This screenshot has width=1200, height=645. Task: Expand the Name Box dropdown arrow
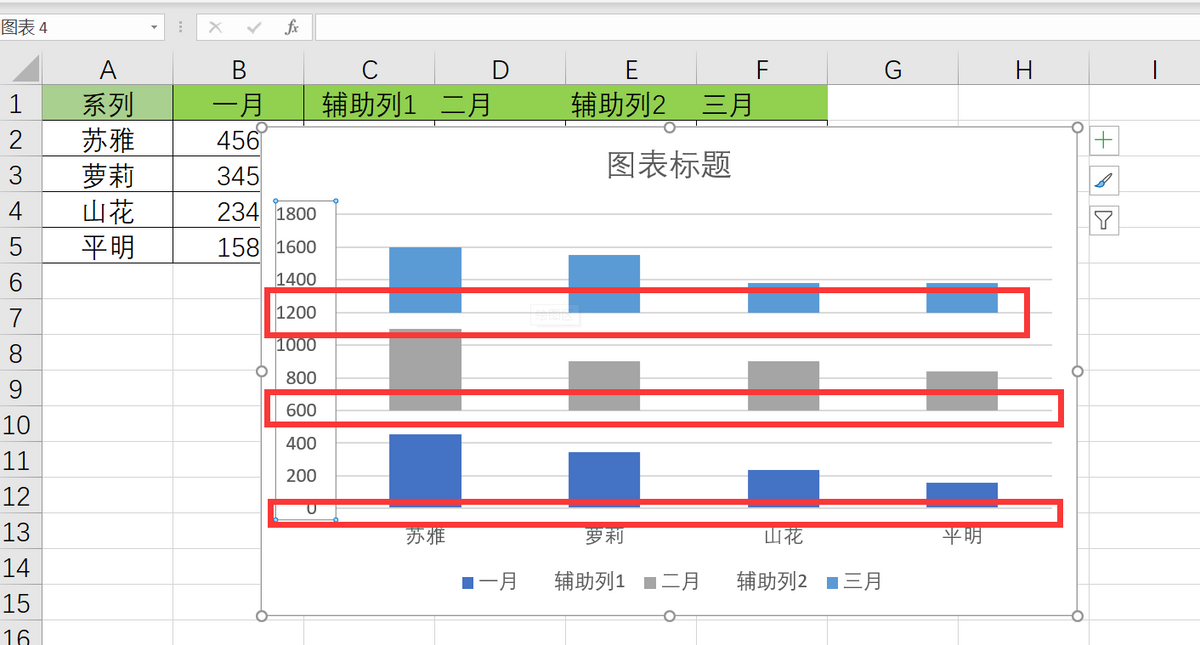tap(154, 28)
